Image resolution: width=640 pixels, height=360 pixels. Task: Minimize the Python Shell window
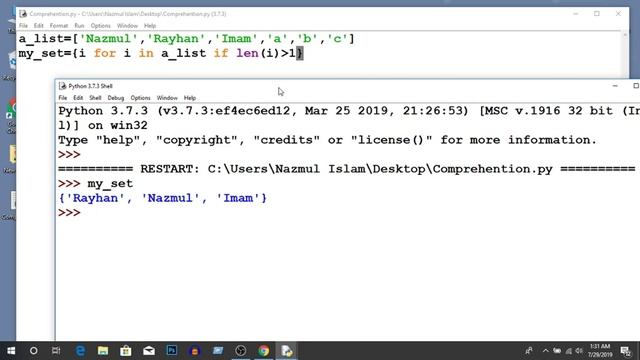coord(615,86)
